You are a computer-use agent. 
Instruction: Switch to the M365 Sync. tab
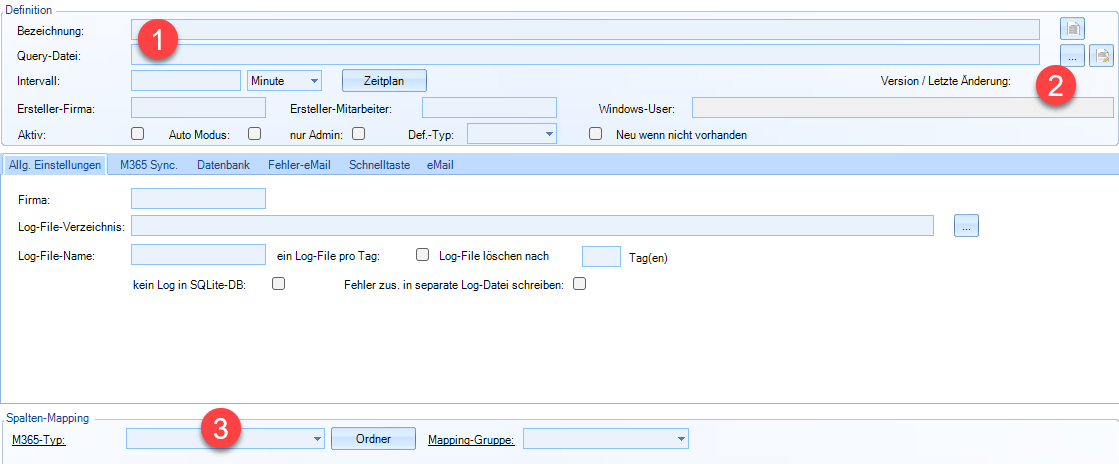coord(148,164)
